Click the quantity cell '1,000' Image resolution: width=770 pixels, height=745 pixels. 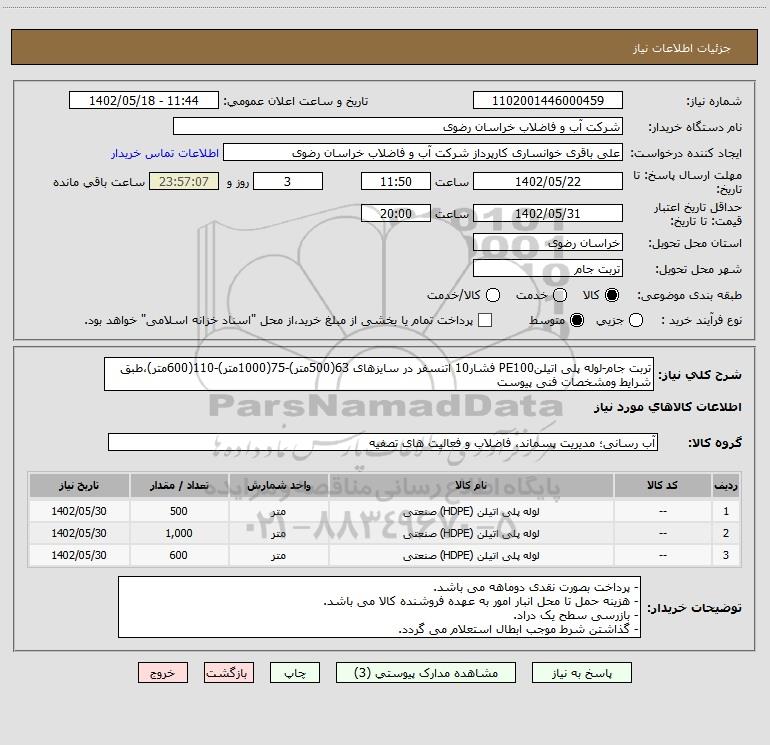(179, 533)
